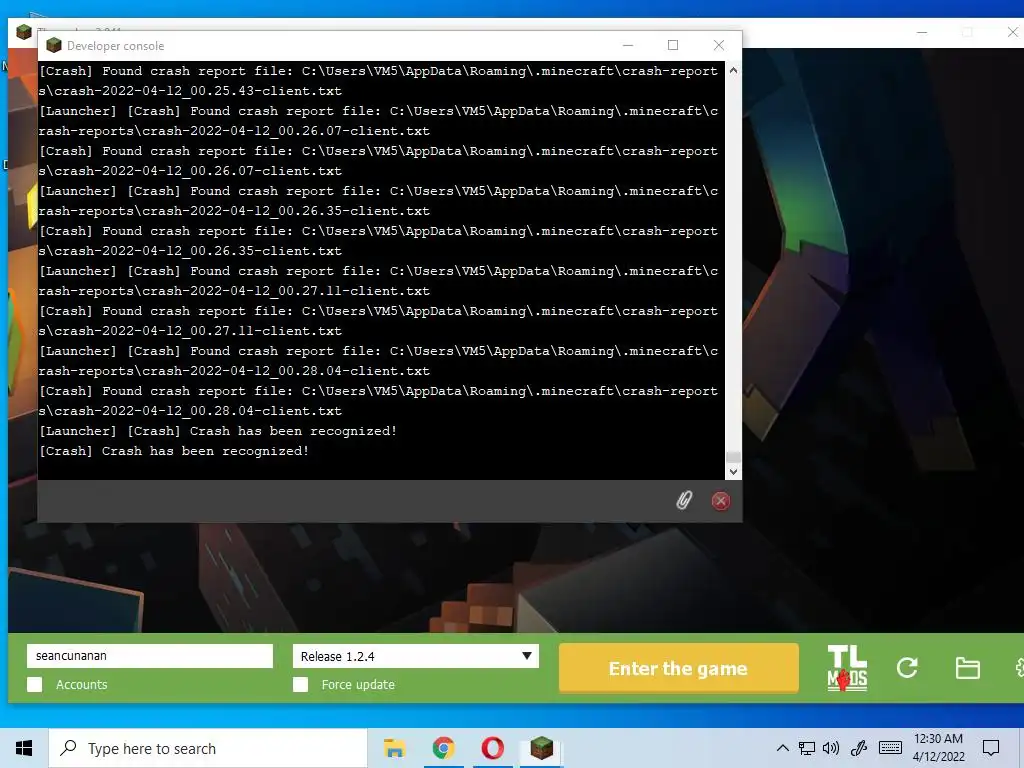Click console scrollbar down arrow
This screenshot has height=768, width=1024.
[x=733, y=472]
